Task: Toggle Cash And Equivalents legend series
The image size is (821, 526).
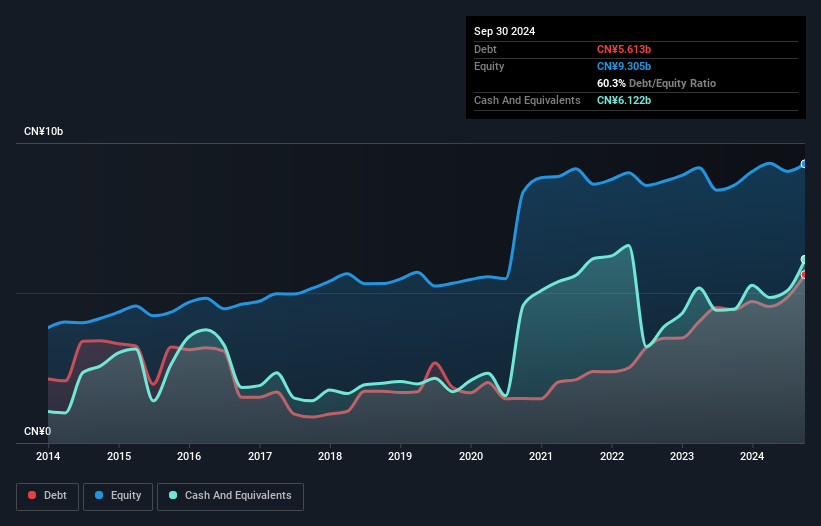Action: 230,496
